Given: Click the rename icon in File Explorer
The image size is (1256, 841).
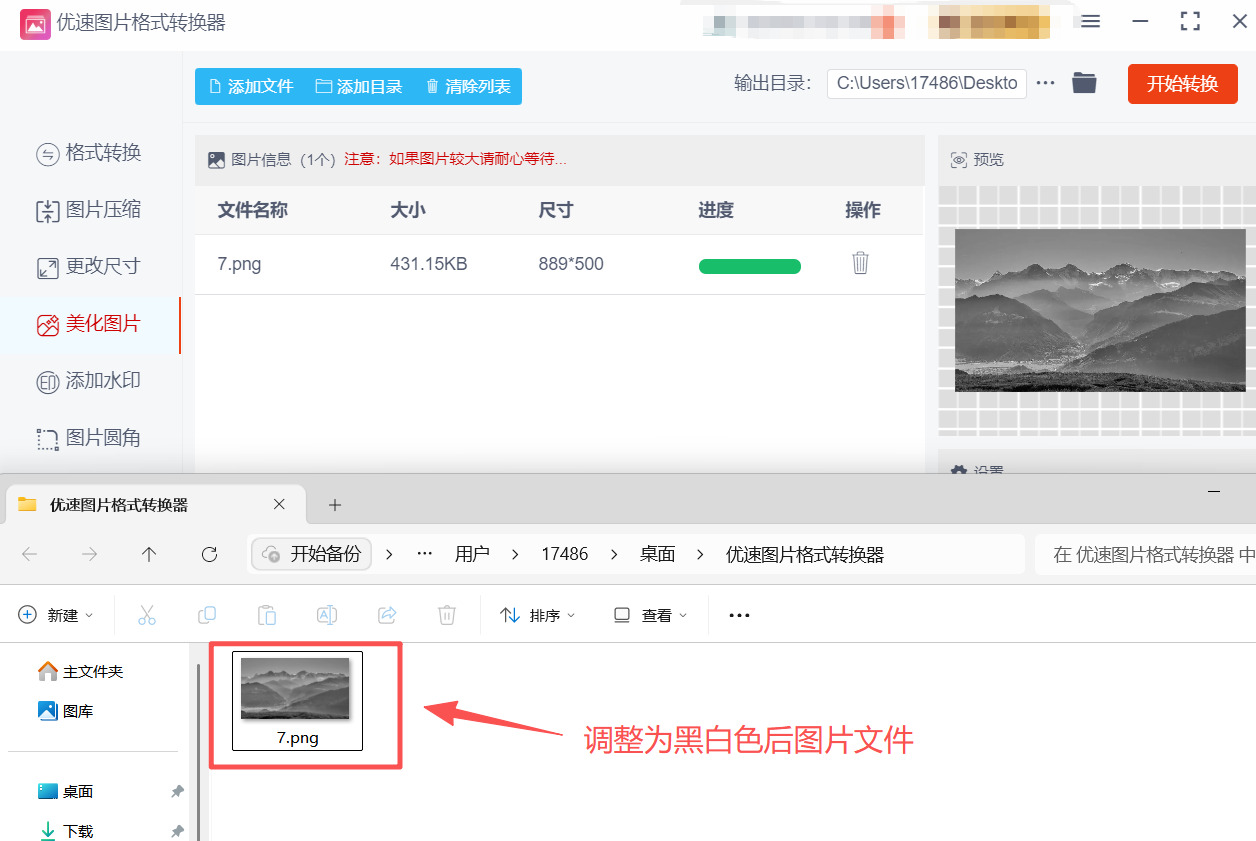Looking at the screenshot, I should (x=327, y=615).
